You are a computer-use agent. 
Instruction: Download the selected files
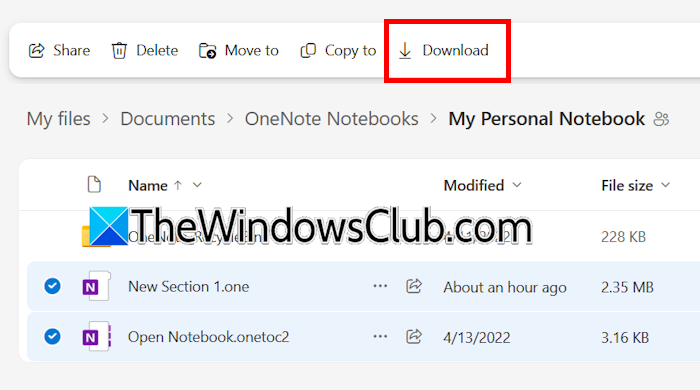point(443,50)
